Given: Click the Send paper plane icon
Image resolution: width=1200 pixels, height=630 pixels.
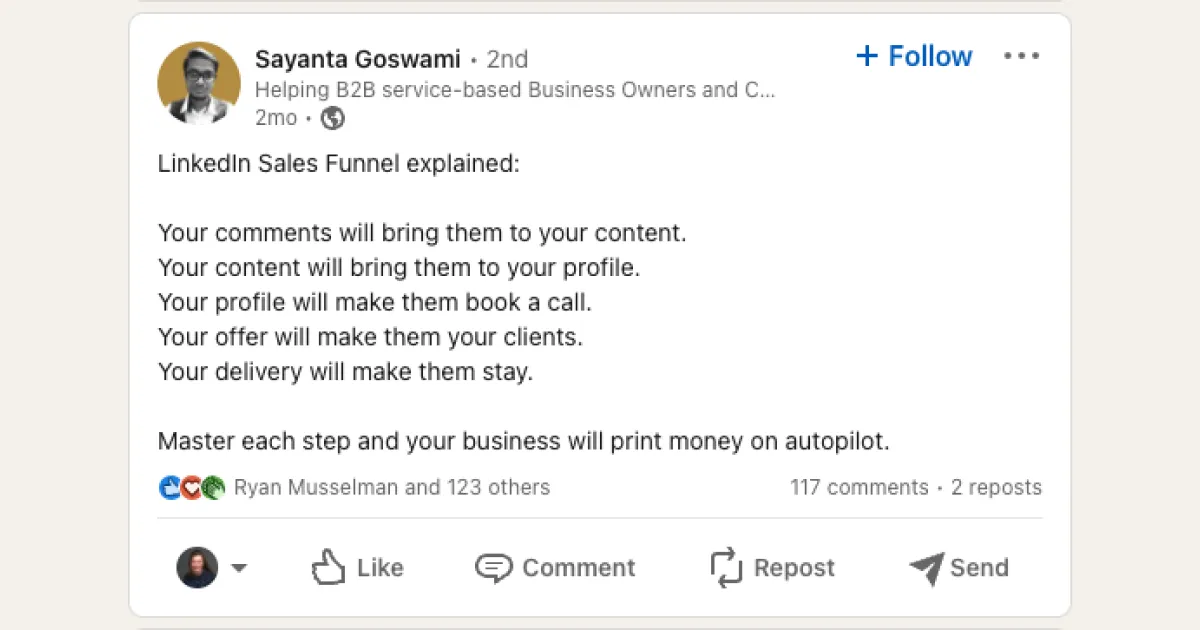Looking at the screenshot, I should (926, 567).
